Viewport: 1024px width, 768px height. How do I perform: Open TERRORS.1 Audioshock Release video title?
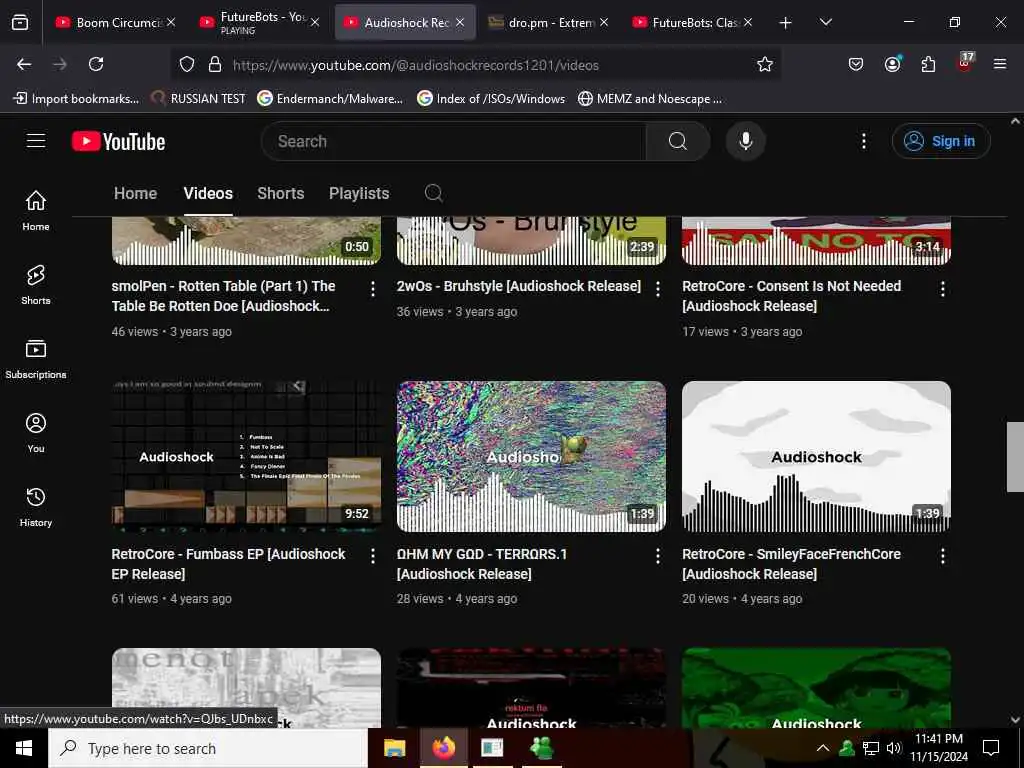tap(482, 564)
